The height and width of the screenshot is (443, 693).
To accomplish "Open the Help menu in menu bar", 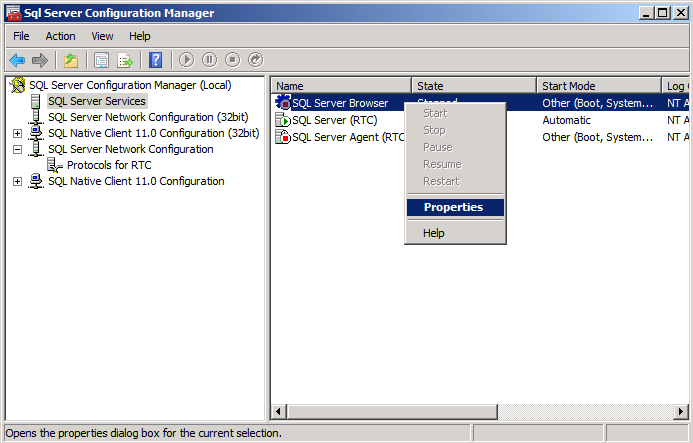I will 140,36.
